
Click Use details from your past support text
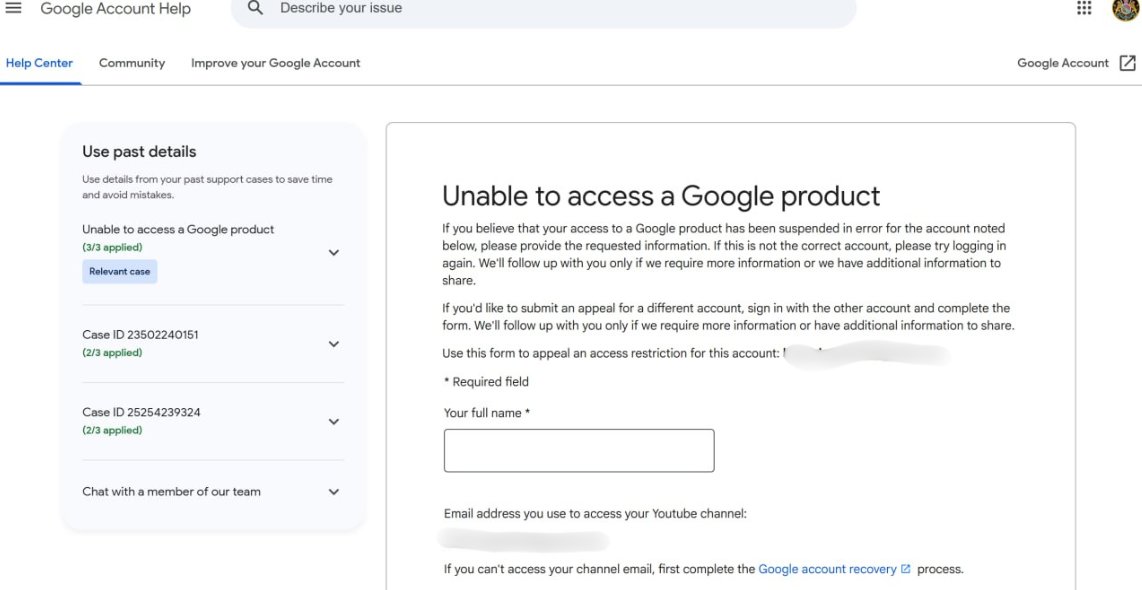point(208,187)
